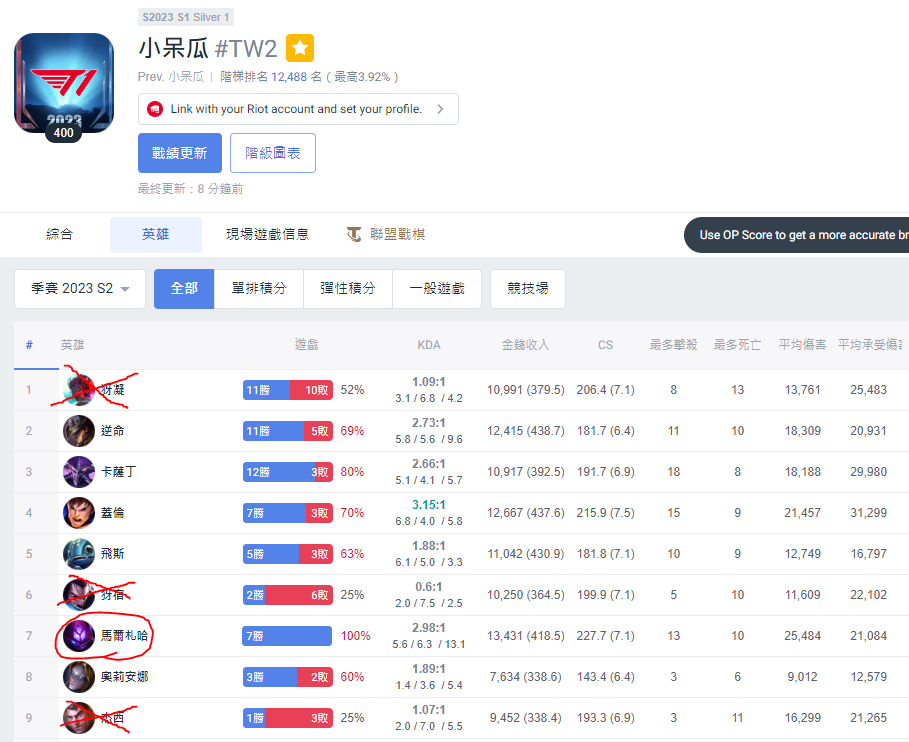Open the 季賽 2023 S2 season dropdown
The image size is (909, 742).
tap(80, 289)
